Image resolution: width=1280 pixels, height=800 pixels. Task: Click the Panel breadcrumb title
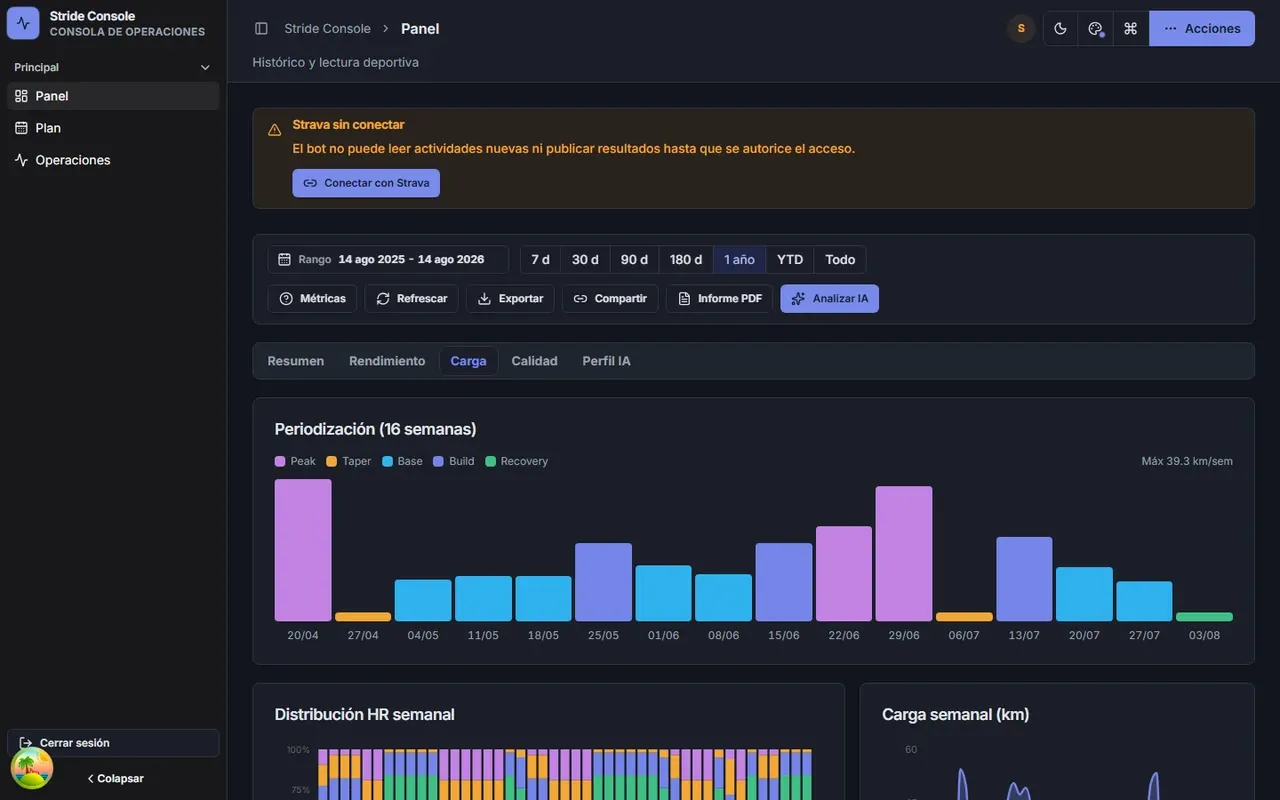[x=420, y=29]
